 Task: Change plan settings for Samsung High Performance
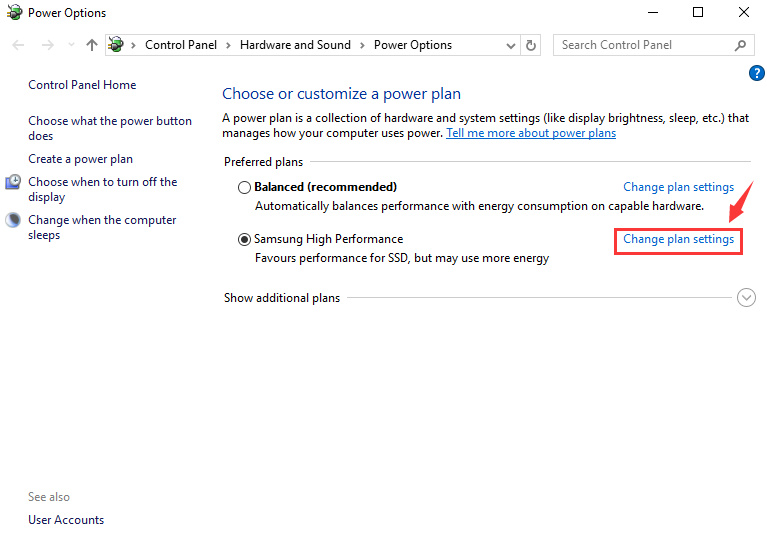pyautogui.click(x=678, y=240)
